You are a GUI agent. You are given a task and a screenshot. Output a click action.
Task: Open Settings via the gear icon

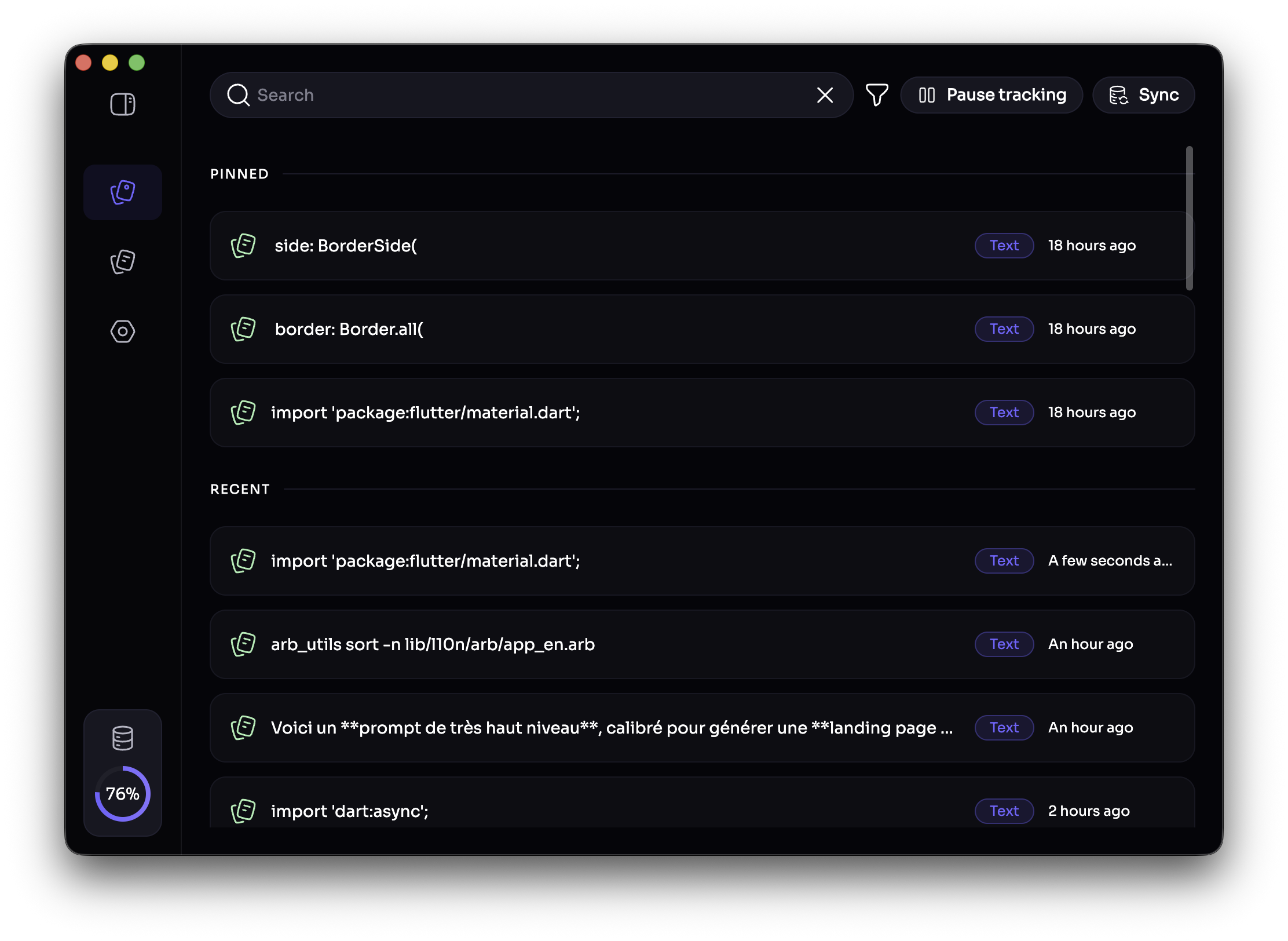tap(122, 331)
